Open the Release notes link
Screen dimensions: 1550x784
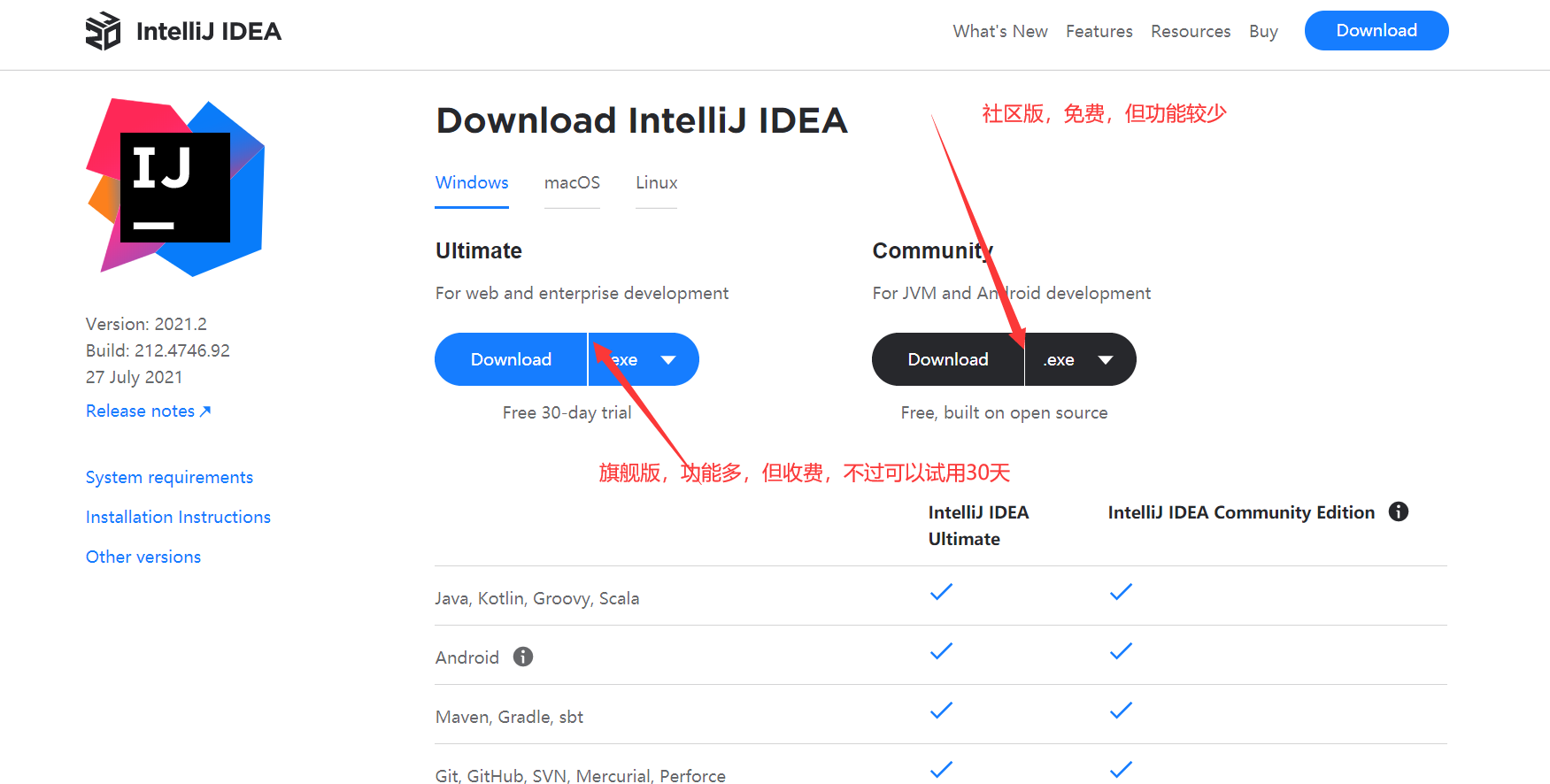pos(141,411)
